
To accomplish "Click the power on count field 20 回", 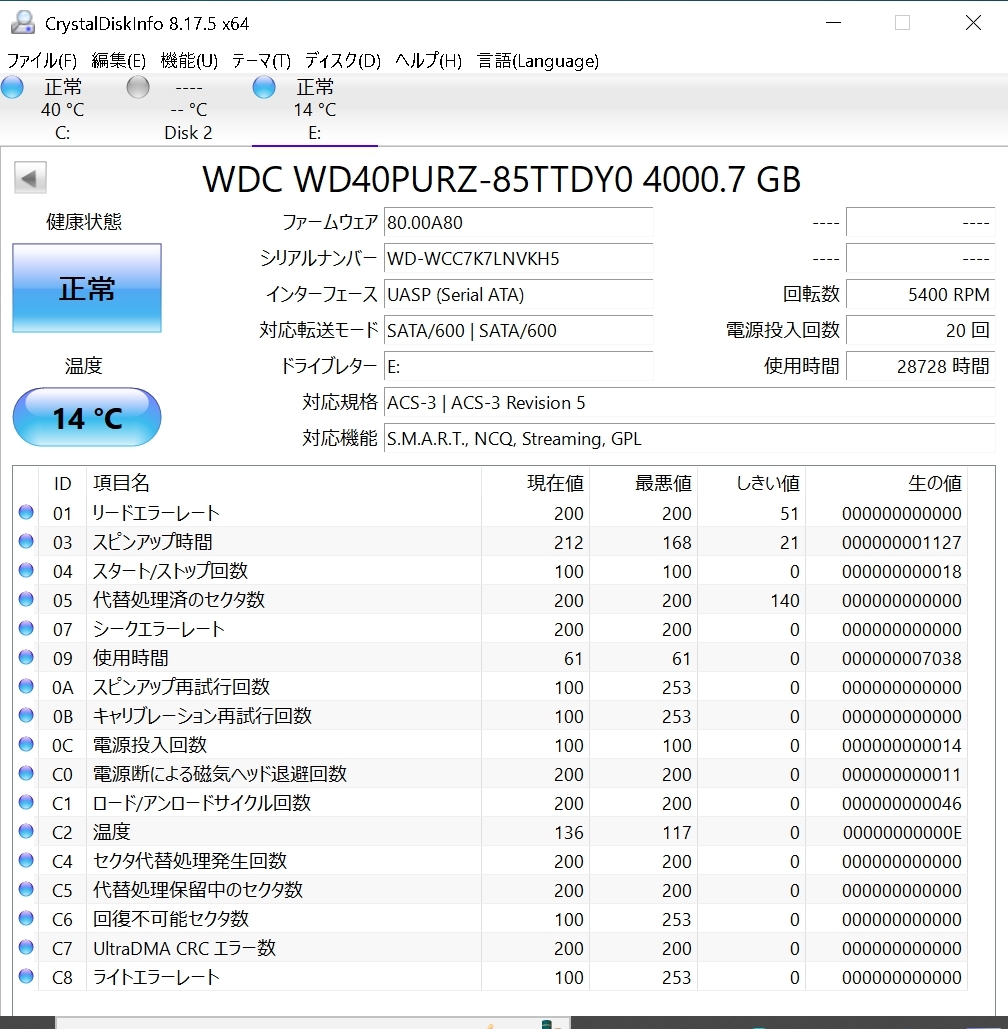I will click(921, 330).
